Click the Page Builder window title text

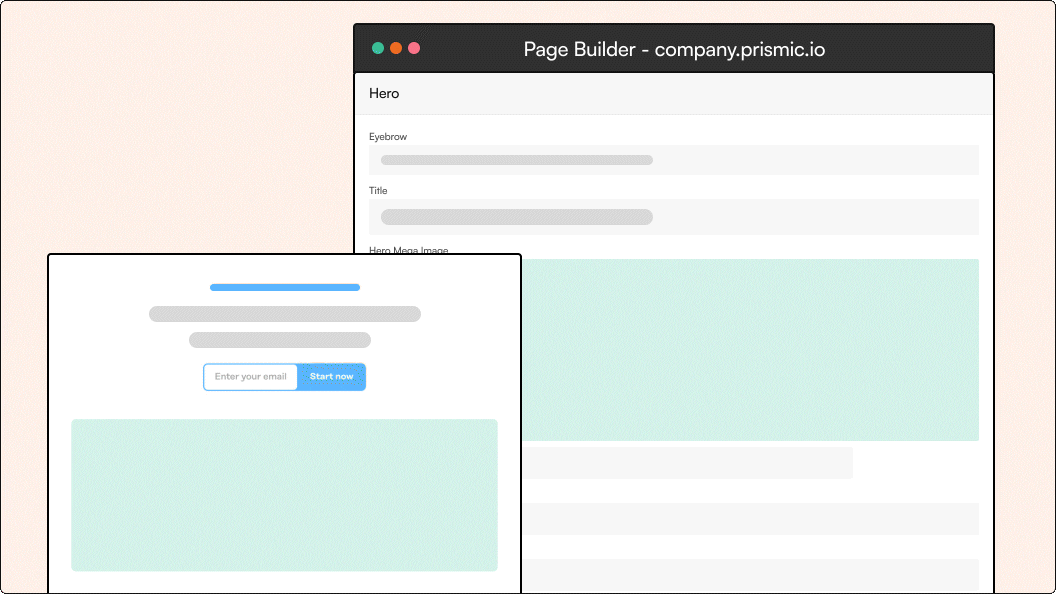click(x=674, y=49)
